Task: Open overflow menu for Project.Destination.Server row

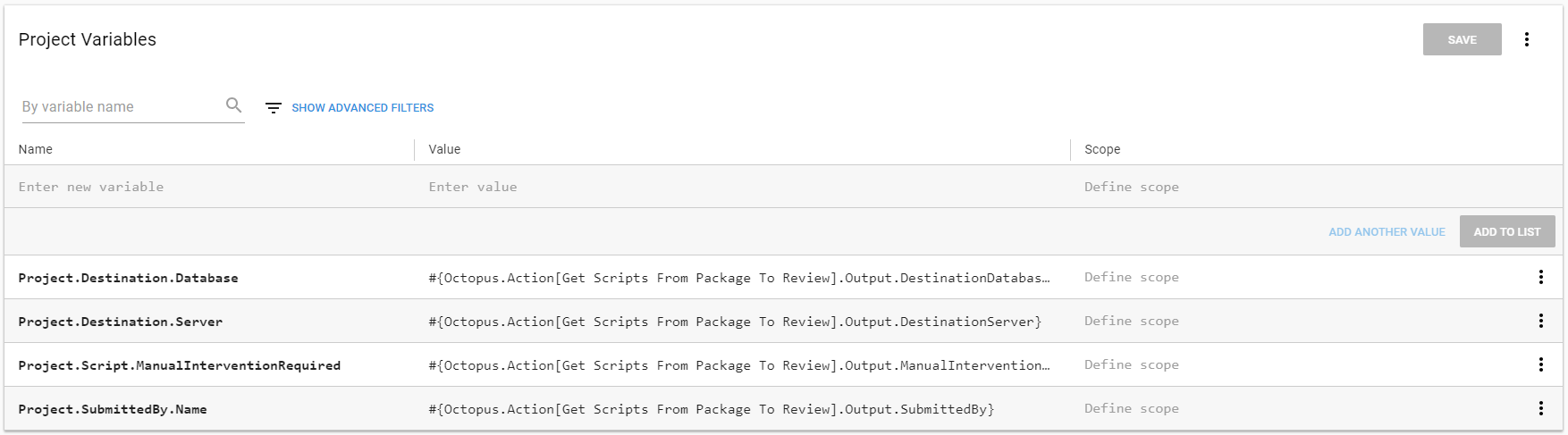Action: point(1540,321)
